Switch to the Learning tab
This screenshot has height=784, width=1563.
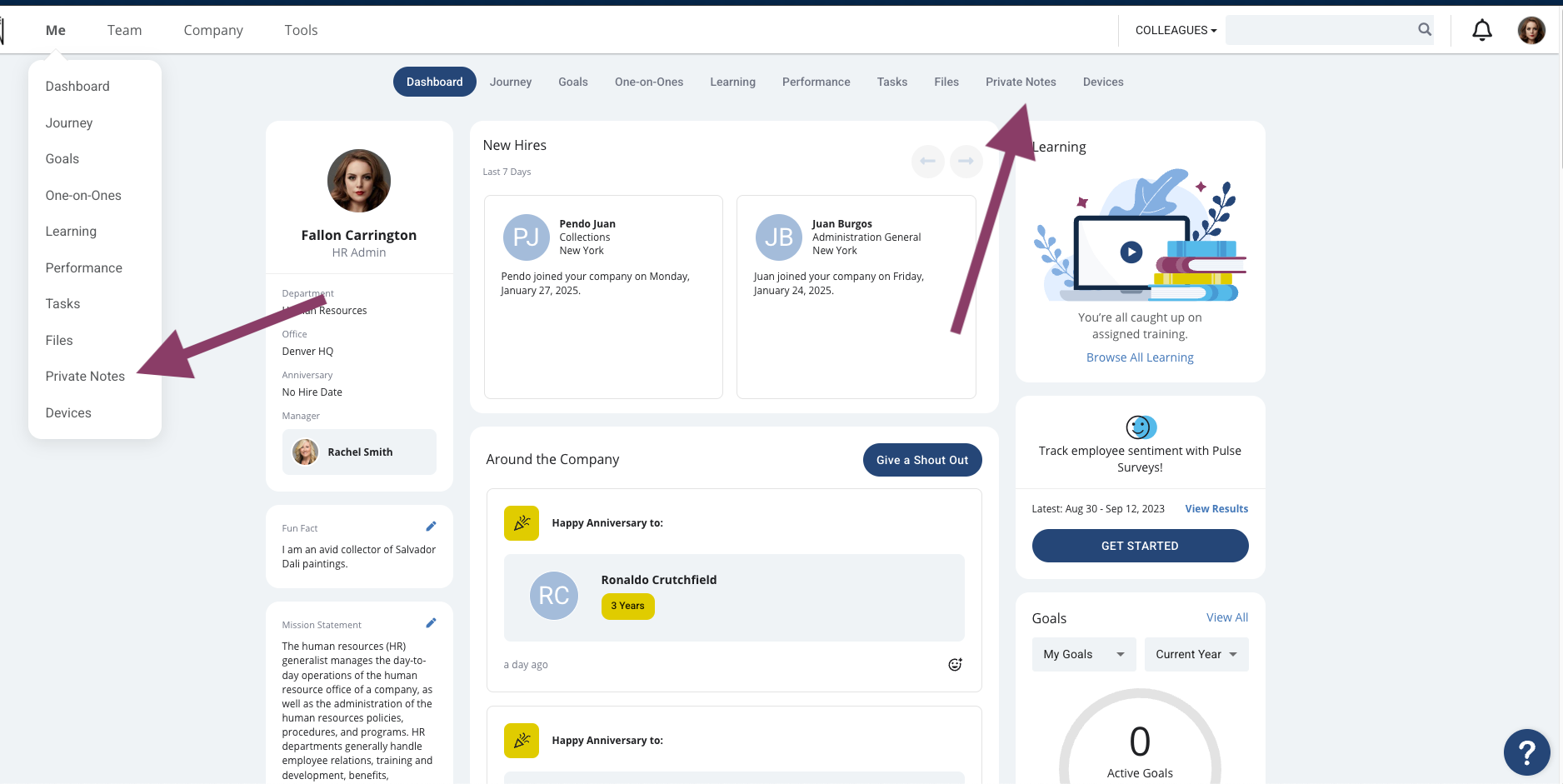click(733, 82)
